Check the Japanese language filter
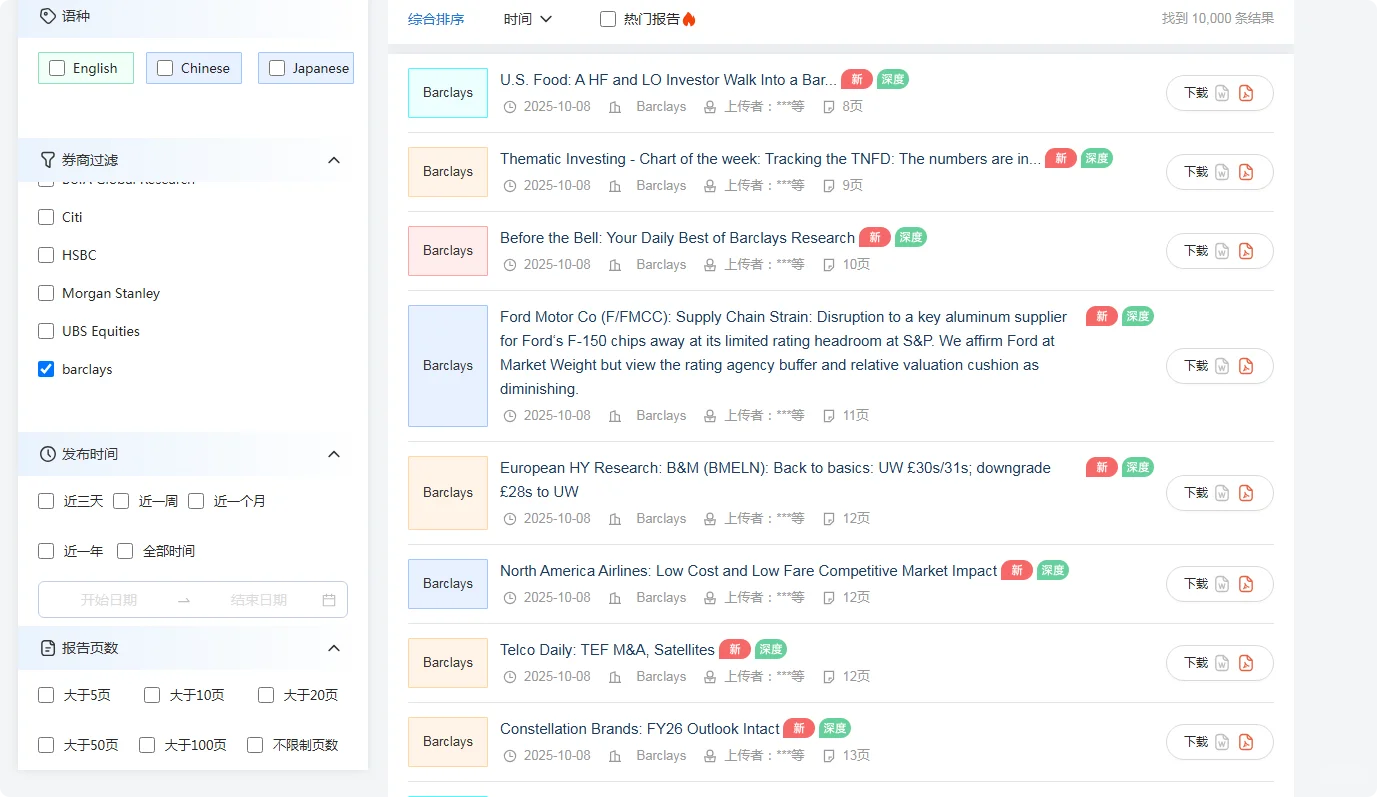Screen dimensions: 1377x797 click(277, 68)
